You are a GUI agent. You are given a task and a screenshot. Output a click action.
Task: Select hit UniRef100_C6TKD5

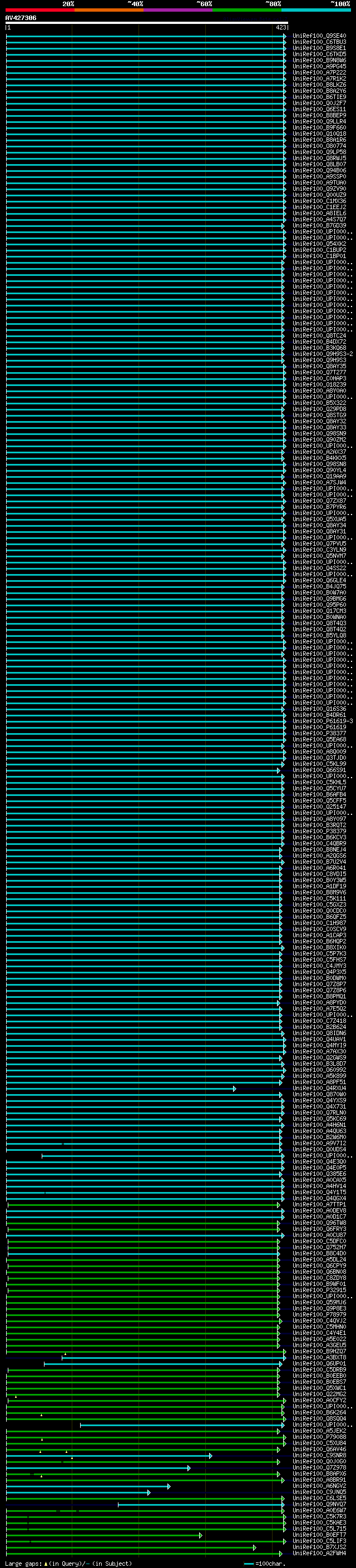pos(319,54)
